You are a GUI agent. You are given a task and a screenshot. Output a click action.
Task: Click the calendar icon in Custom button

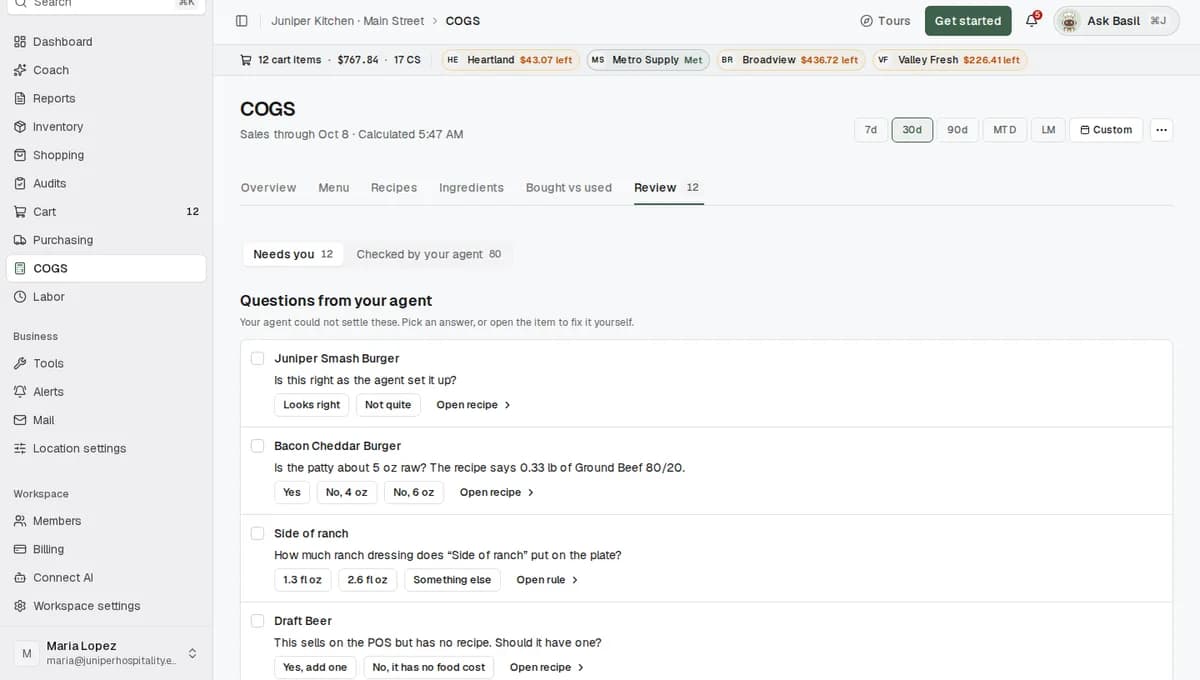click(x=1085, y=130)
